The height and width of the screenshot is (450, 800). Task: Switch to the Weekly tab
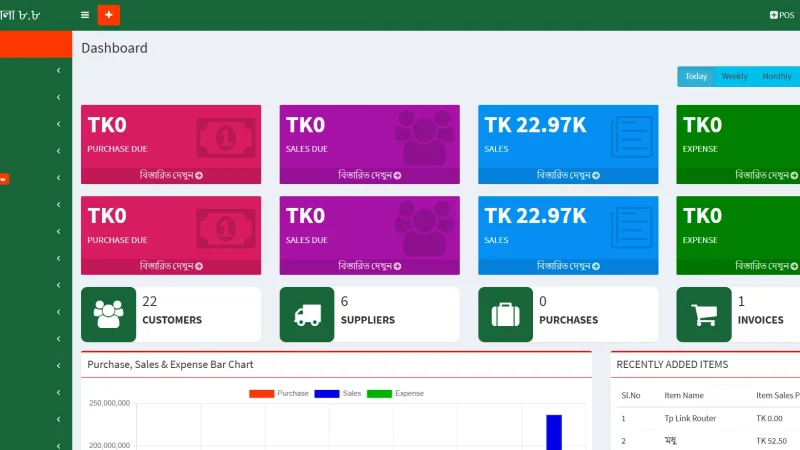tap(734, 77)
